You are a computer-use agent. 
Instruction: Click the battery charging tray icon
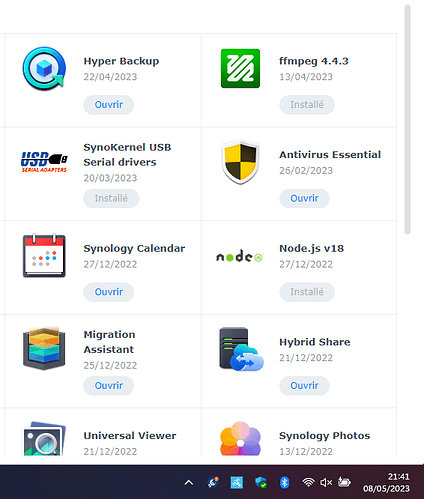coord(344,482)
